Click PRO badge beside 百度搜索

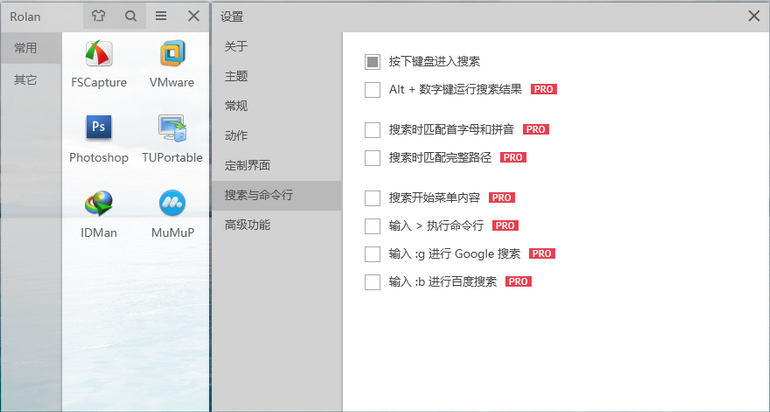tap(519, 282)
